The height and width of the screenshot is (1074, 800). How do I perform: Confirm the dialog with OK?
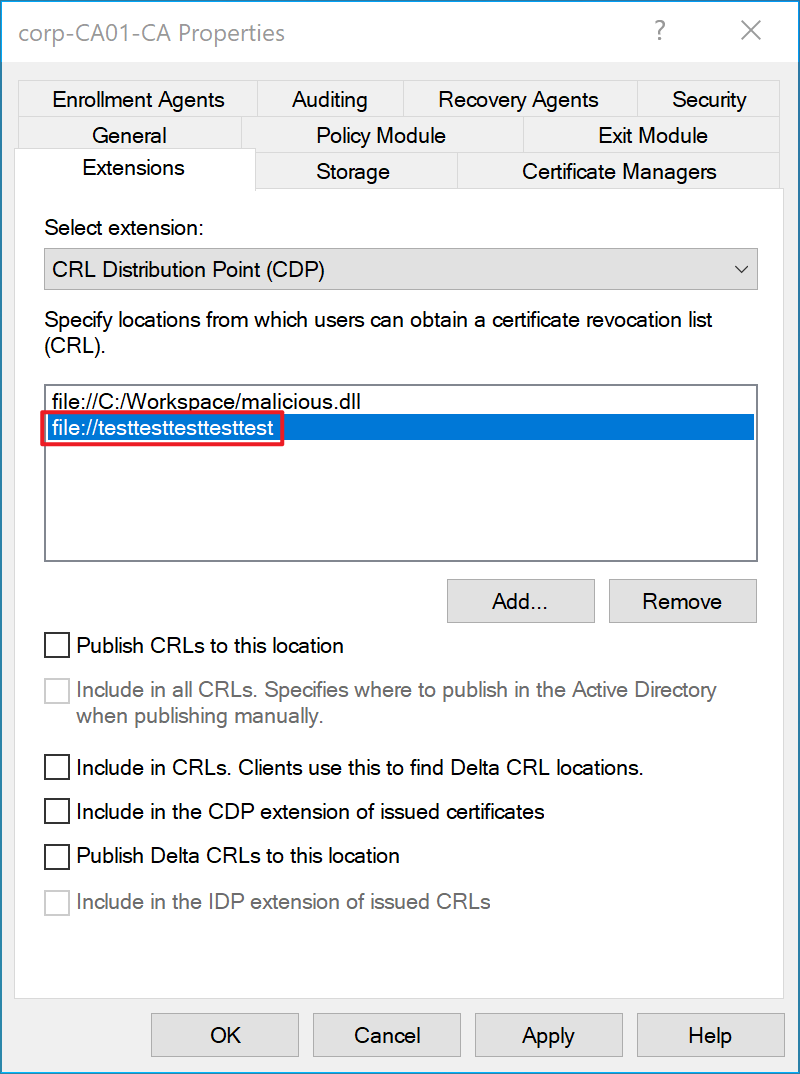[x=225, y=1035]
